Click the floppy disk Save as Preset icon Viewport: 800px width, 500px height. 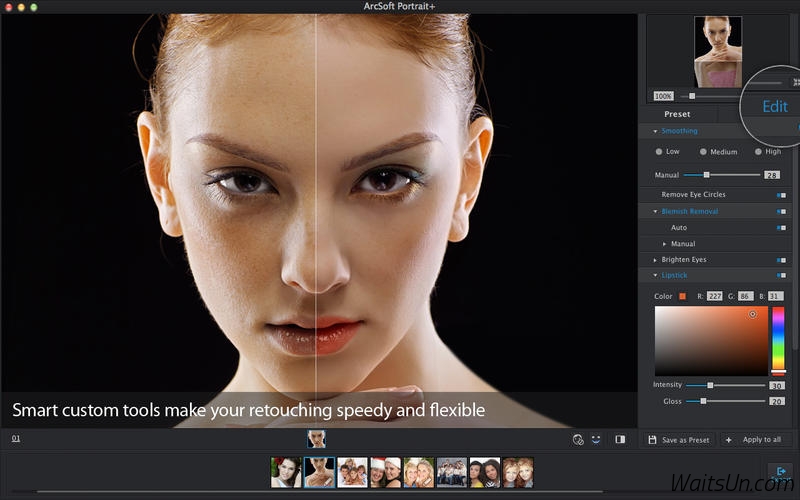pyautogui.click(x=652, y=439)
